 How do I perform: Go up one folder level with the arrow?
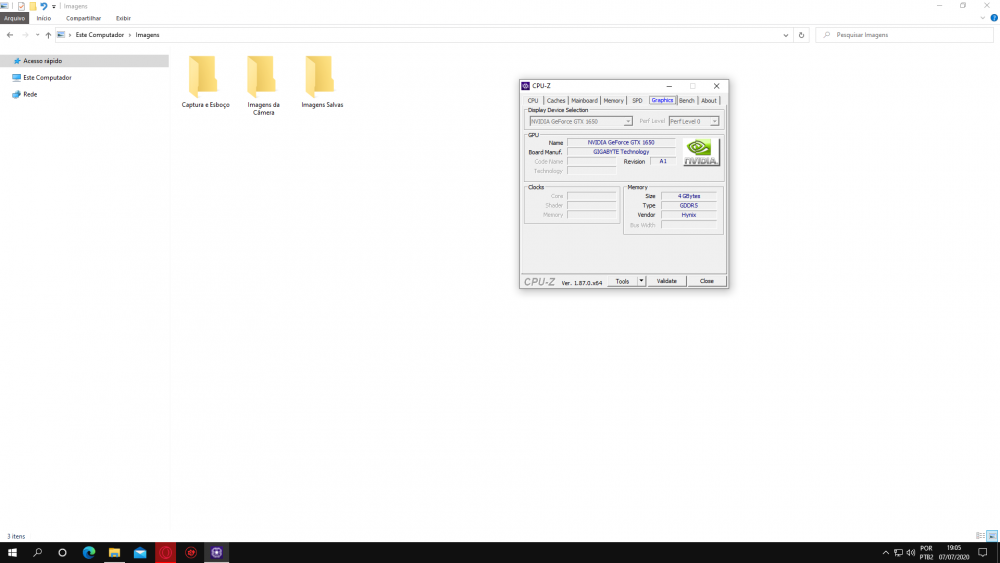pyautogui.click(x=48, y=35)
